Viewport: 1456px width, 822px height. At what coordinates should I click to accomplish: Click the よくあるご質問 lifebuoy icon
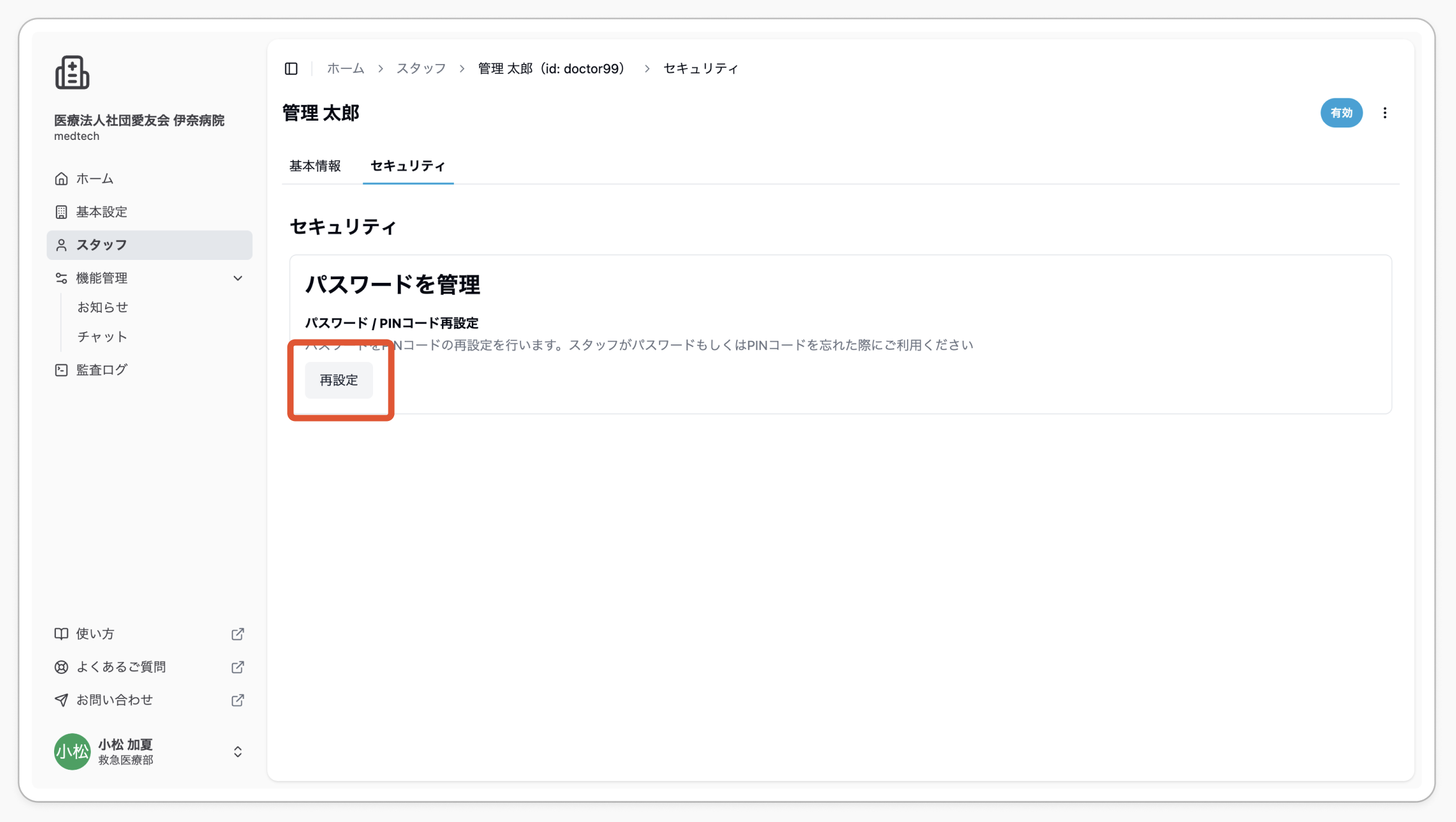pyautogui.click(x=61, y=667)
